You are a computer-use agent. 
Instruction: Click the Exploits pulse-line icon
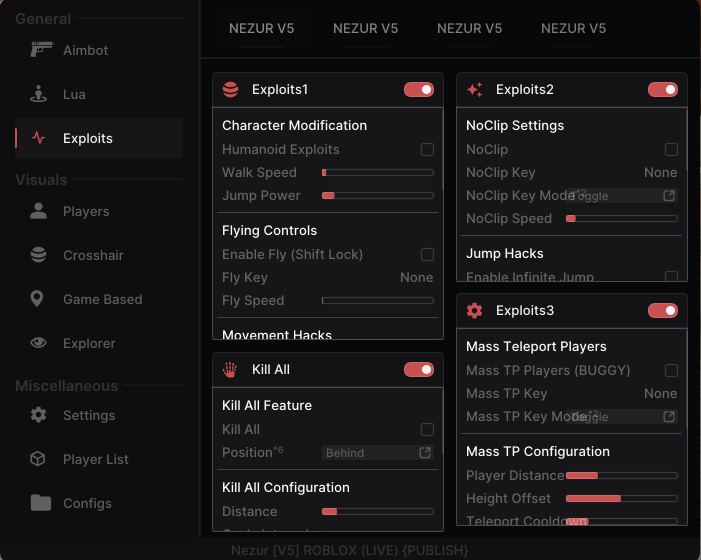(x=38, y=138)
